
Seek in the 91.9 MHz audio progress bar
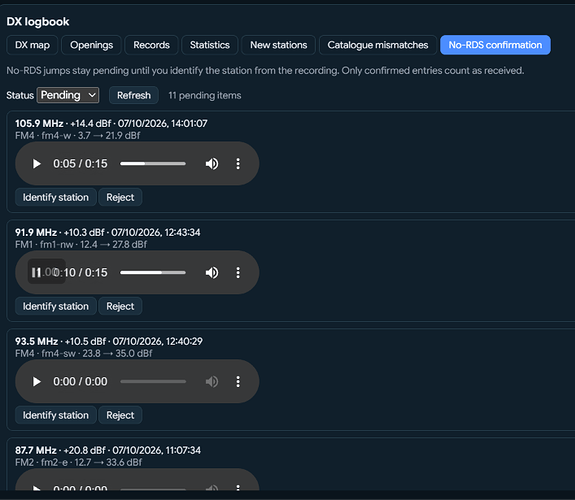tap(153, 273)
